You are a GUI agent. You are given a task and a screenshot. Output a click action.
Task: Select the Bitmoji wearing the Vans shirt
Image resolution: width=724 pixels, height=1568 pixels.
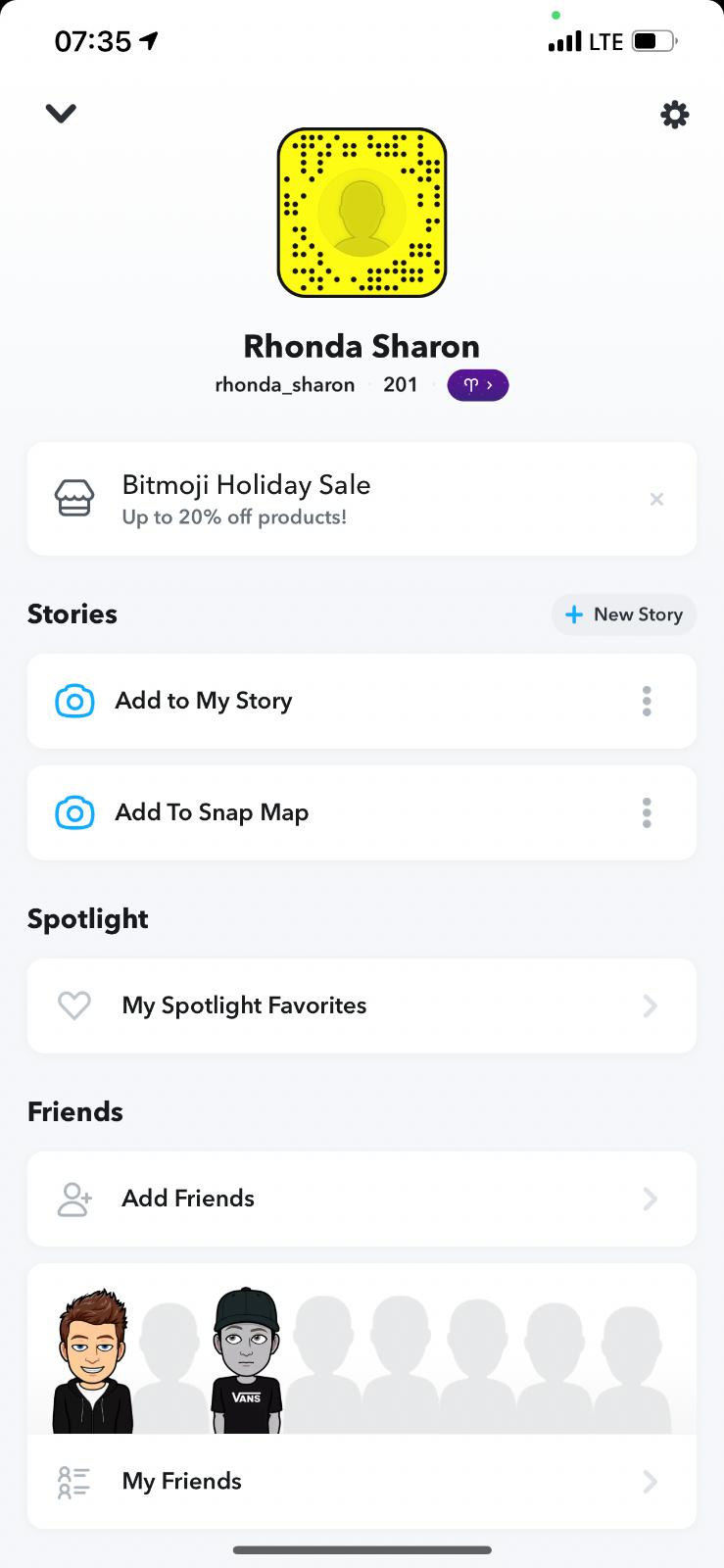pyautogui.click(x=246, y=1362)
